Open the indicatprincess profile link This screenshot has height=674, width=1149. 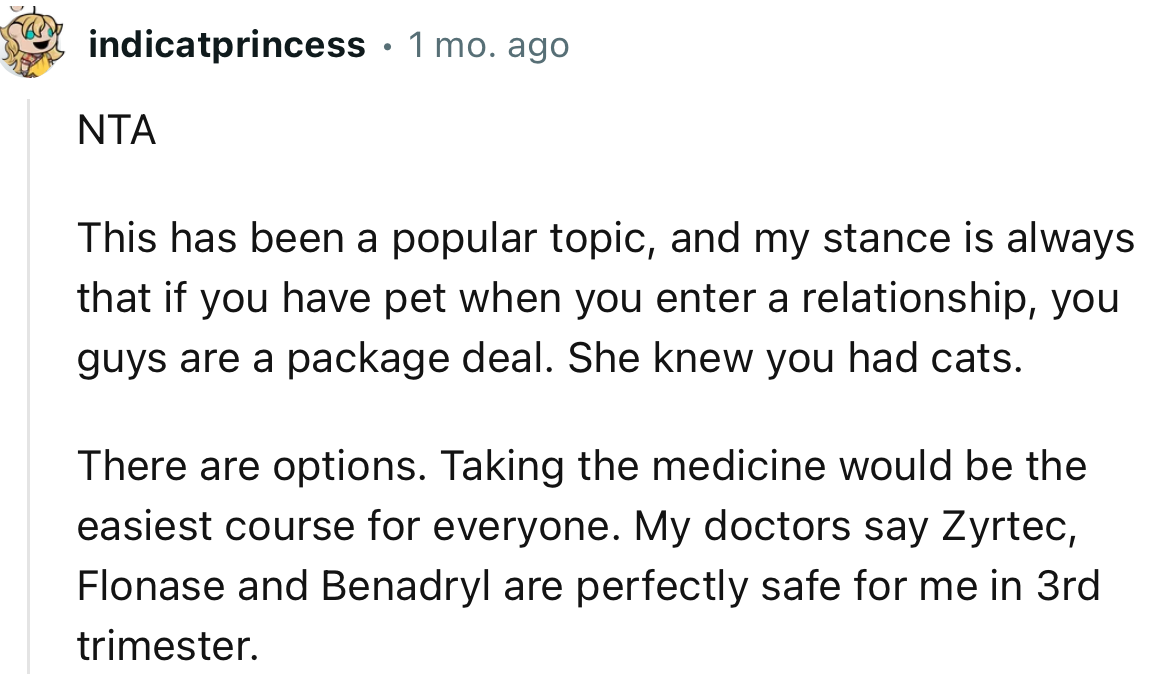tap(227, 45)
